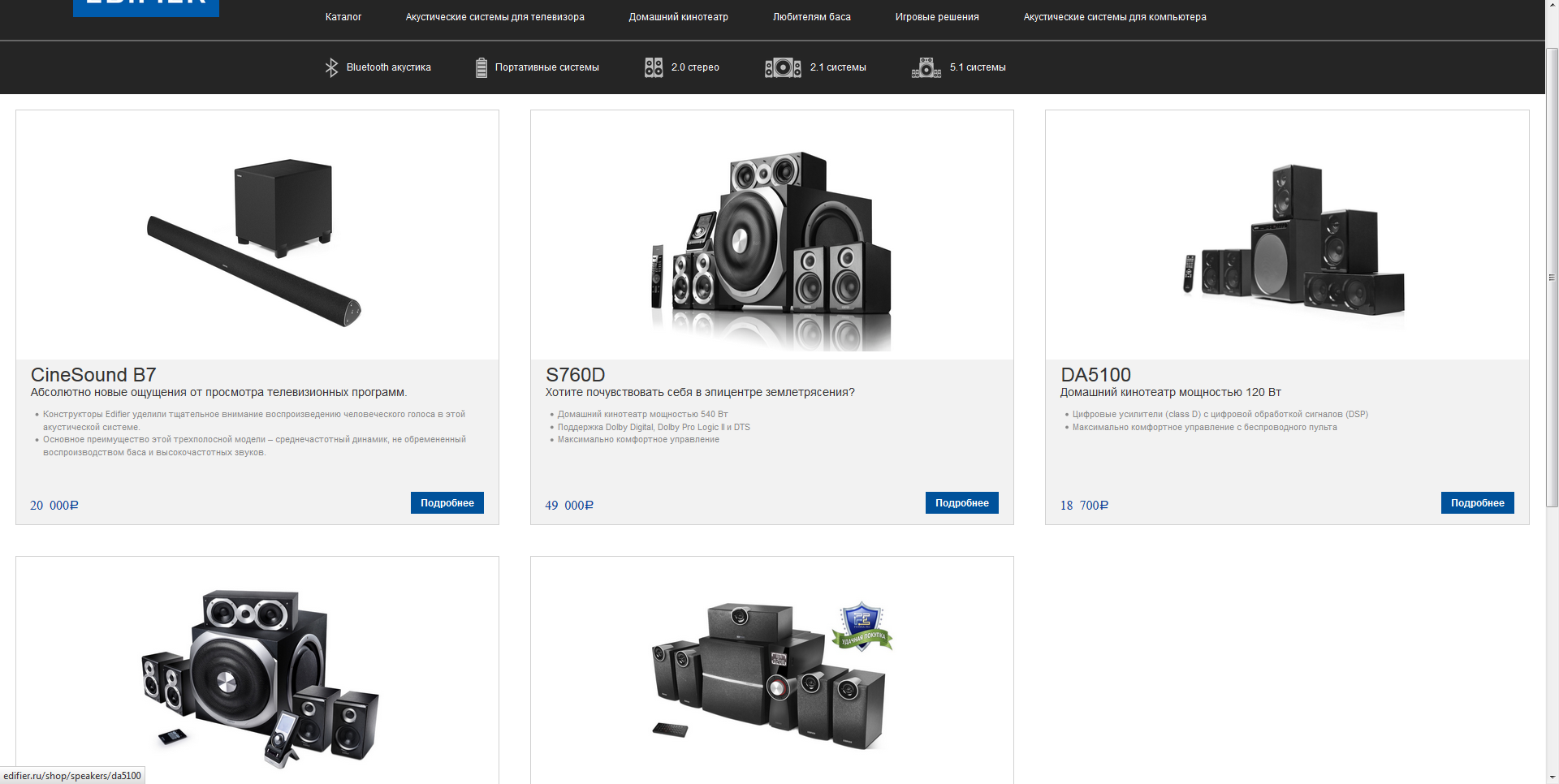Select the 5.1 системы speaker set icon
1559x784 pixels.
(926, 67)
